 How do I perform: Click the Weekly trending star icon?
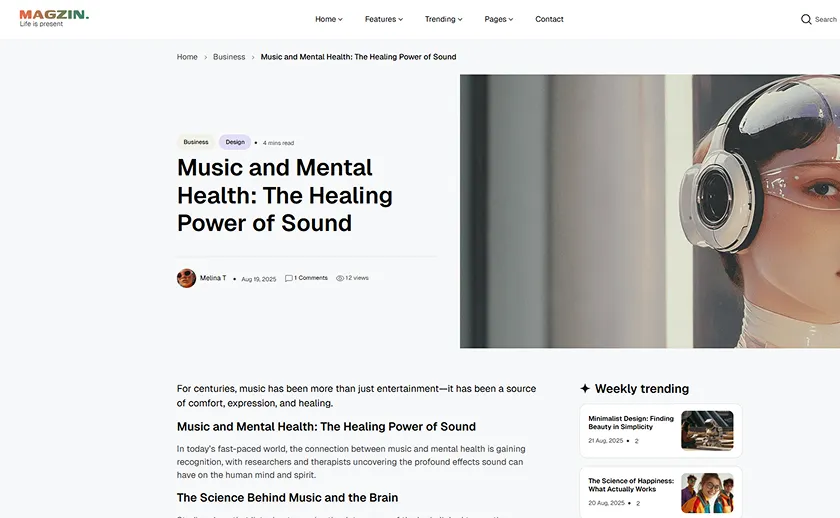[x=585, y=389]
